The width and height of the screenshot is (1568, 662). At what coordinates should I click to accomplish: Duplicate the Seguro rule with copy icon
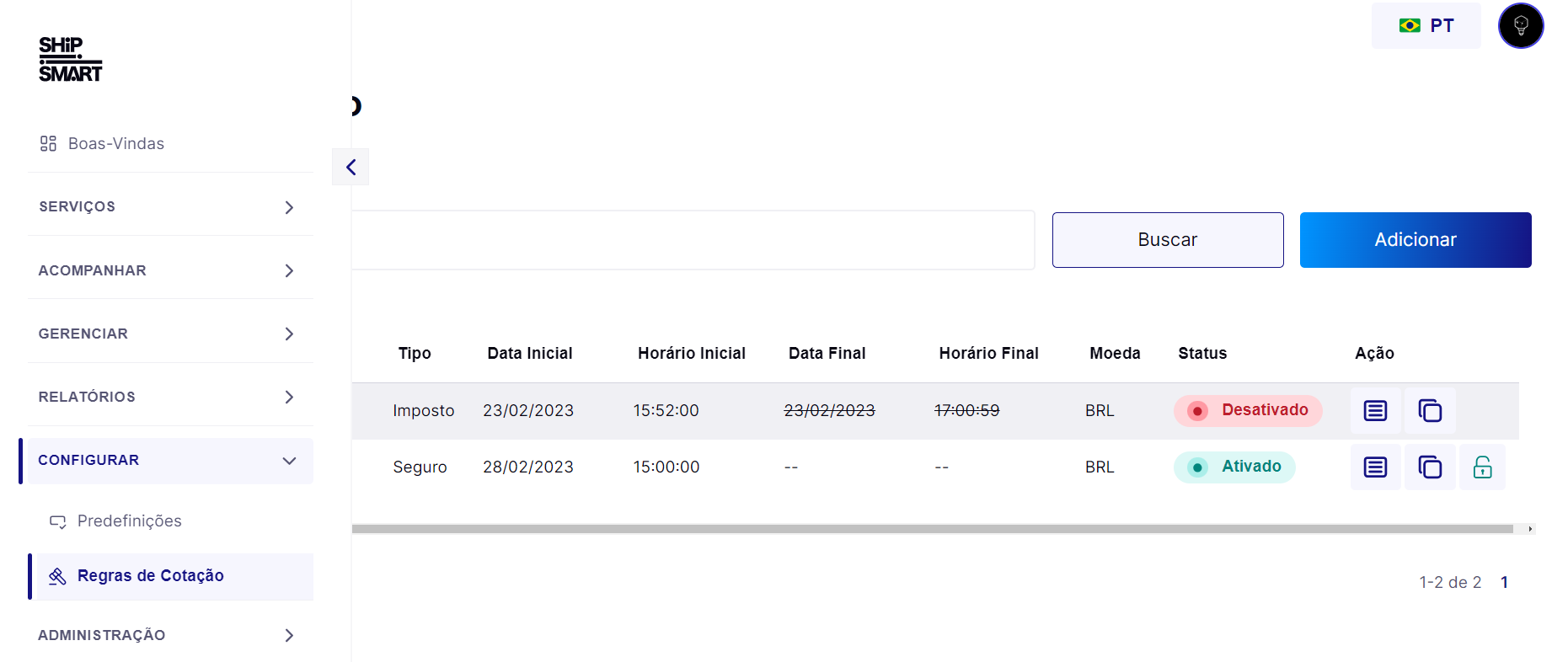pyautogui.click(x=1430, y=467)
